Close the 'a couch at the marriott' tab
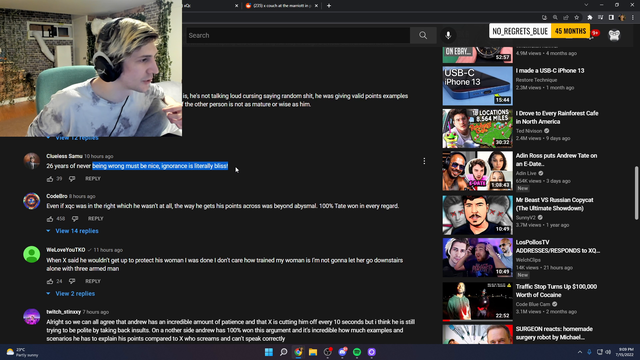640x360 pixels. pos(316,6)
